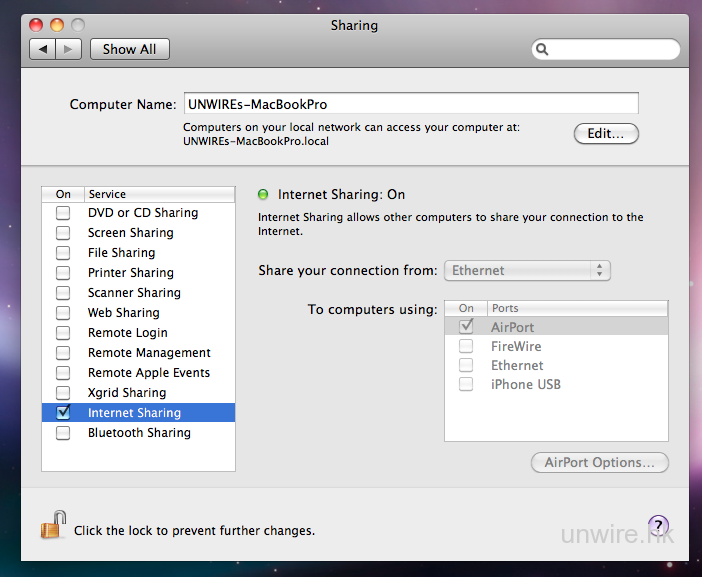Open the Share your connection from dropdown

click(528, 271)
